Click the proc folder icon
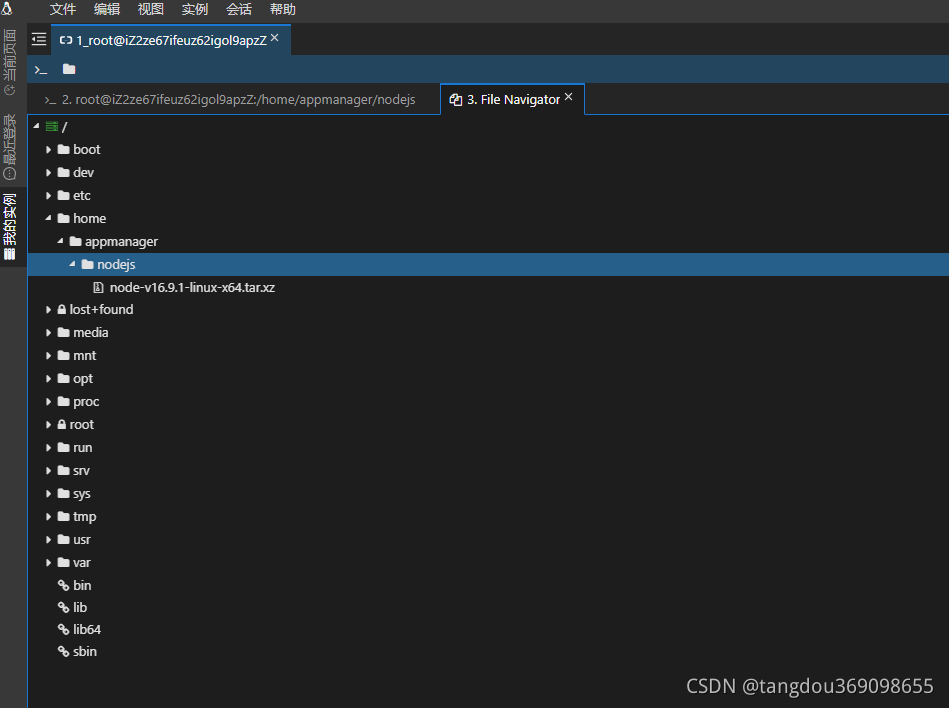The width and height of the screenshot is (949, 708). (x=64, y=401)
